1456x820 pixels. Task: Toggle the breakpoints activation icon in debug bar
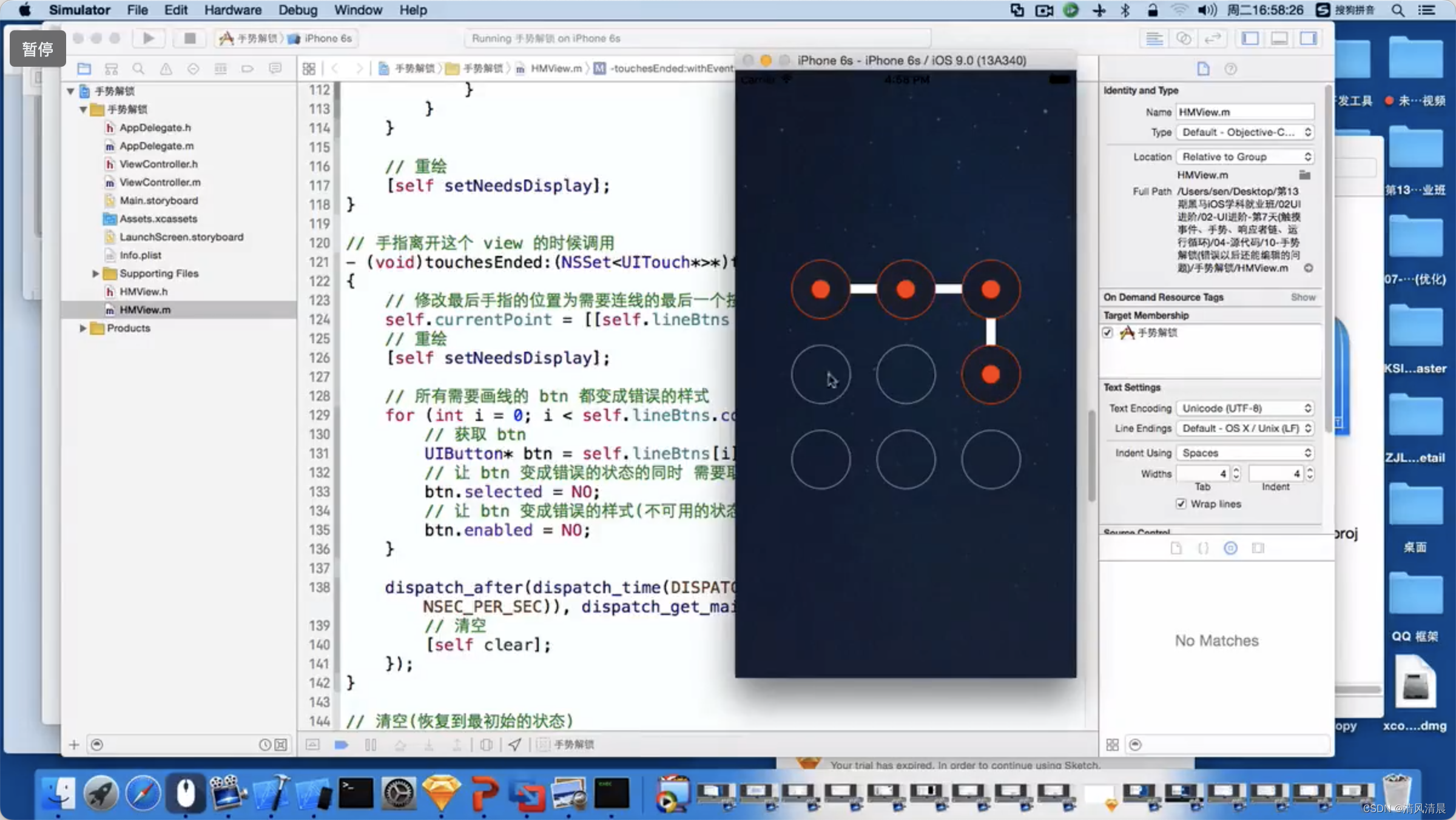pyautogui.click(x=341, y=744)
